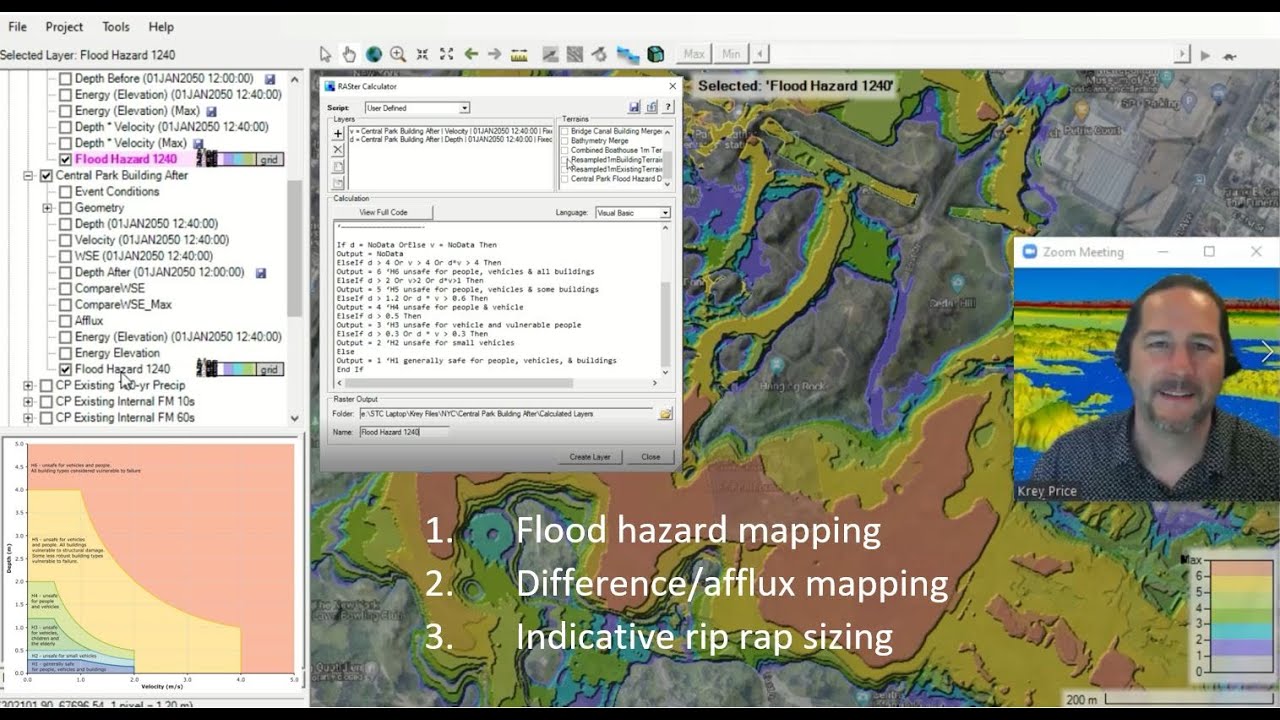Activate the pan hand tool

pos(349,54)
